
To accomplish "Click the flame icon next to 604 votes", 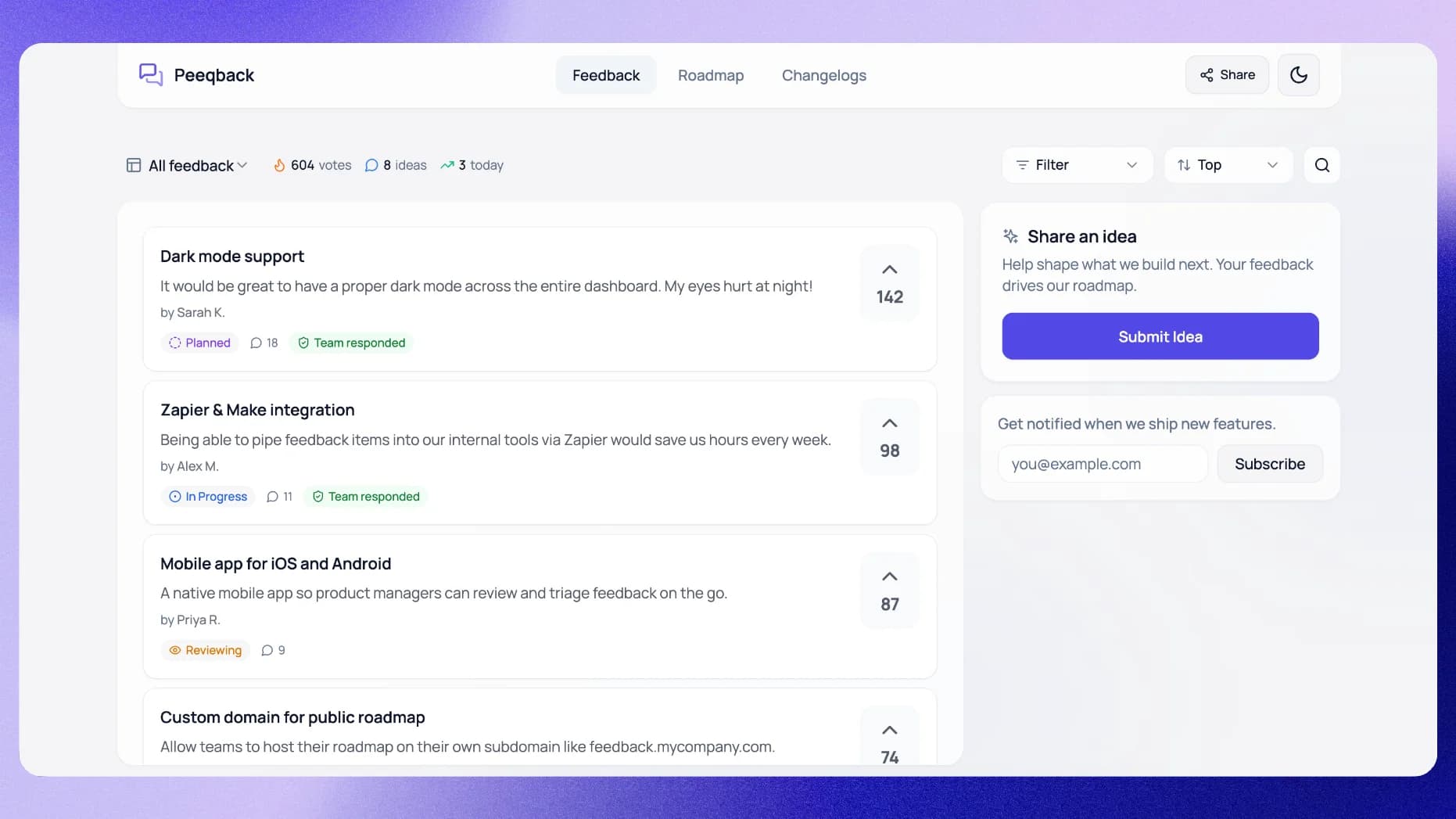I will click(281, 165).
